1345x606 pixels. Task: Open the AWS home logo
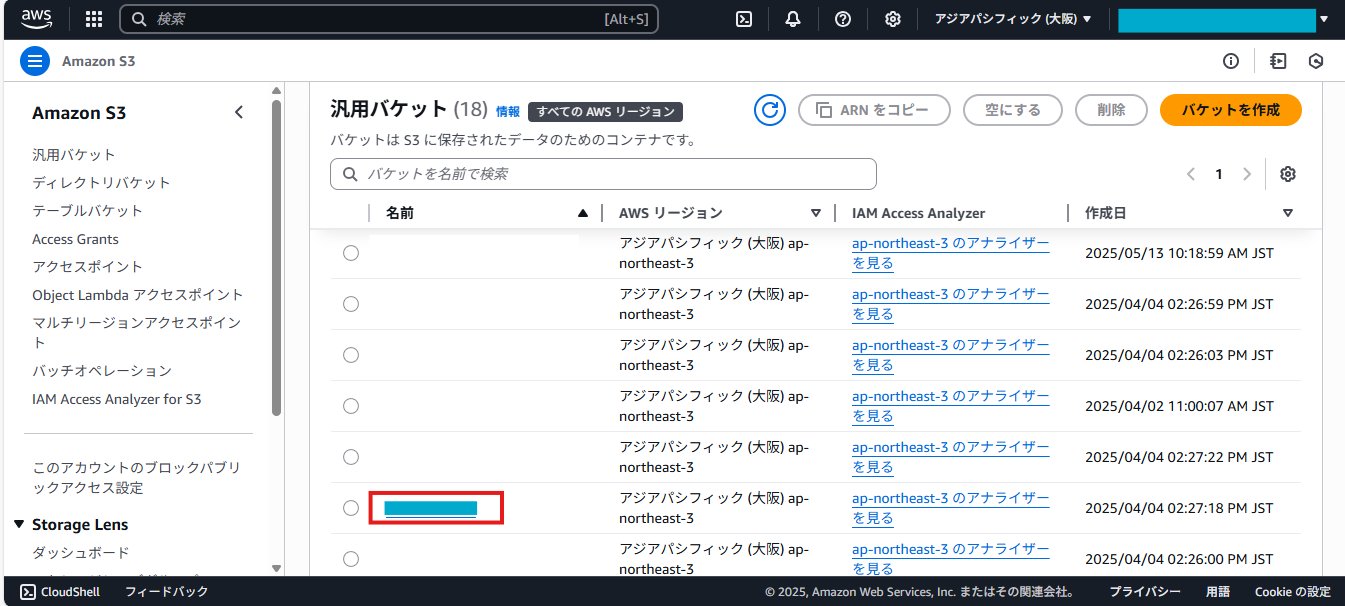pos(36,18)
